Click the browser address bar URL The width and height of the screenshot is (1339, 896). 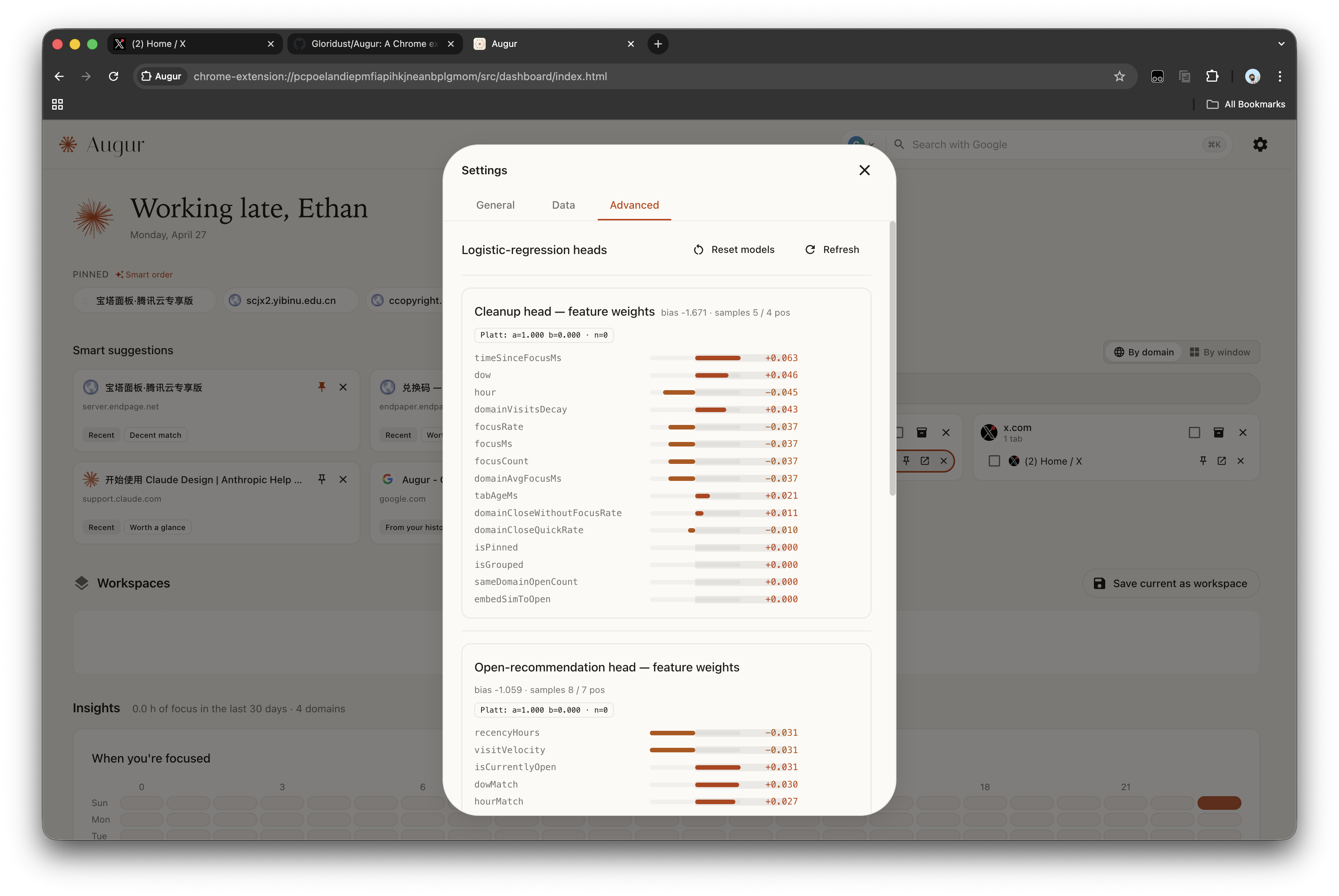(x=400, y=76)
